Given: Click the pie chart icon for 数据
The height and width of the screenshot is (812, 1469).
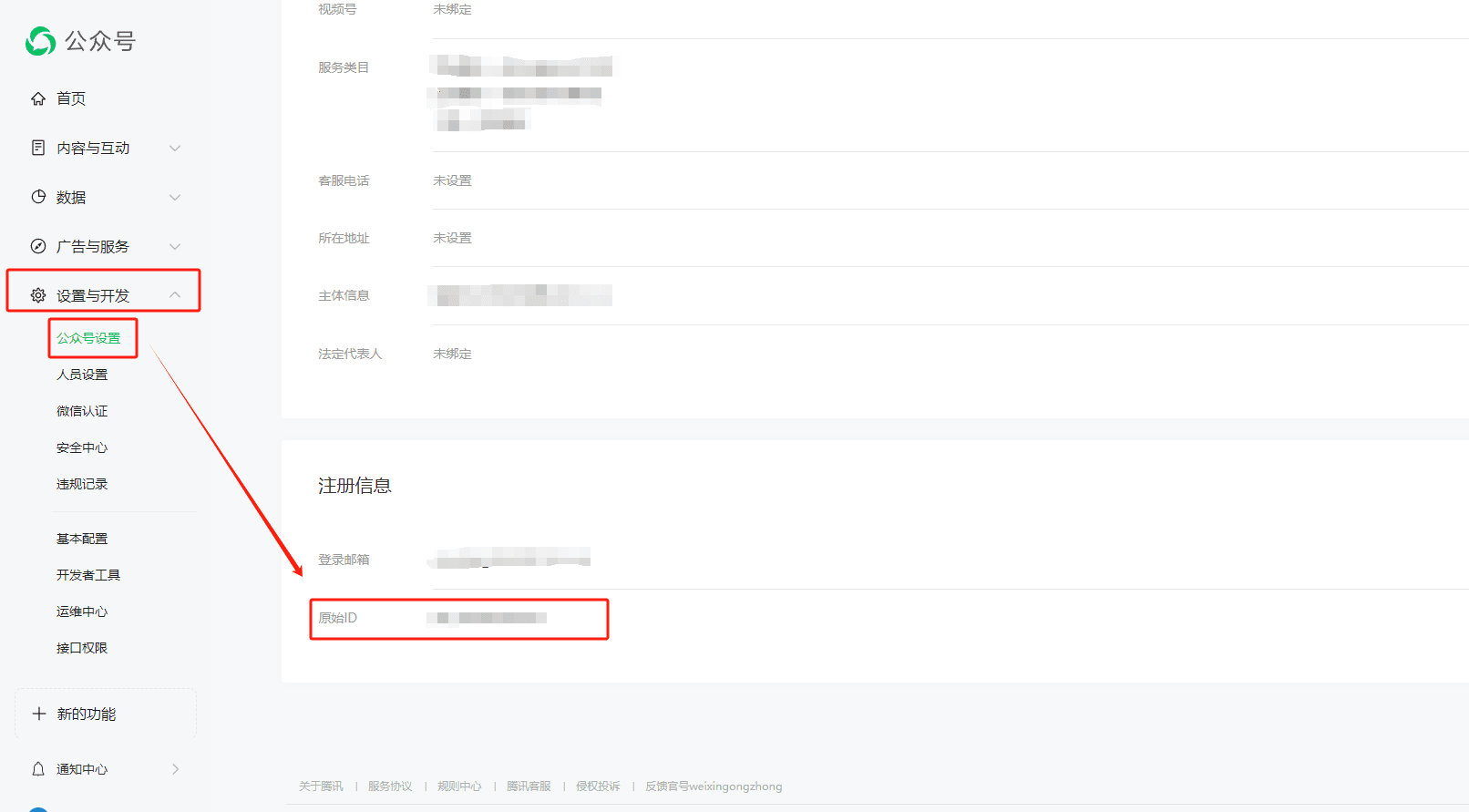Looking at the screenshot, I should 38,197.
